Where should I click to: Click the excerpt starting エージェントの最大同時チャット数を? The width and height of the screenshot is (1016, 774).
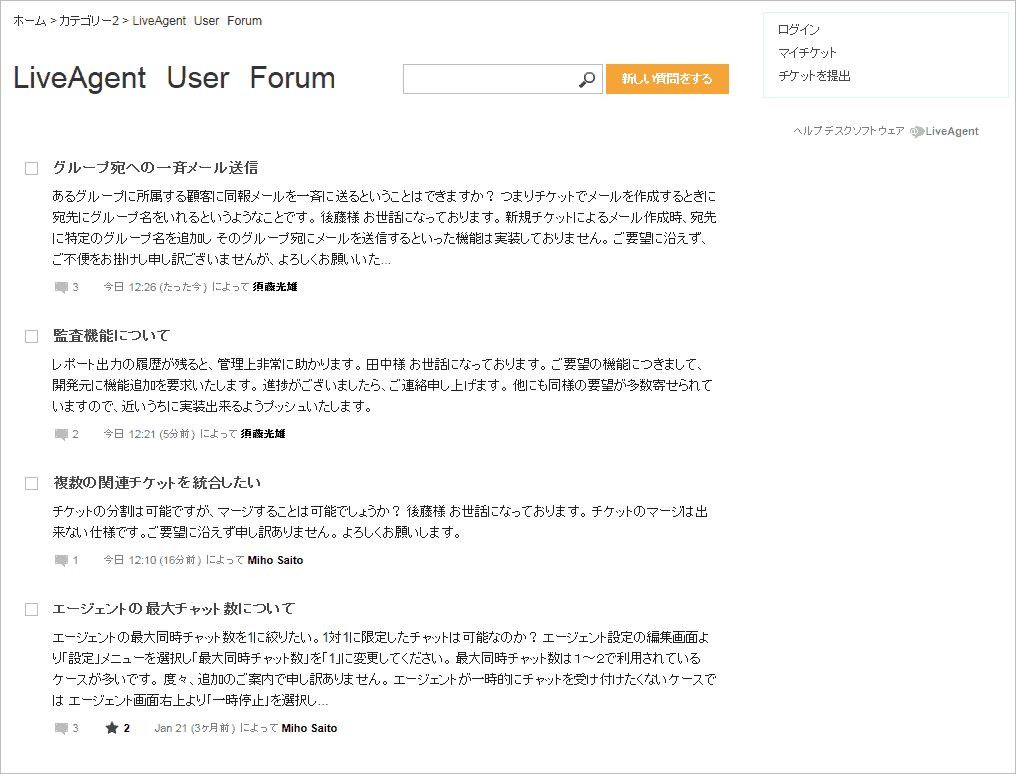click(384, 668)
